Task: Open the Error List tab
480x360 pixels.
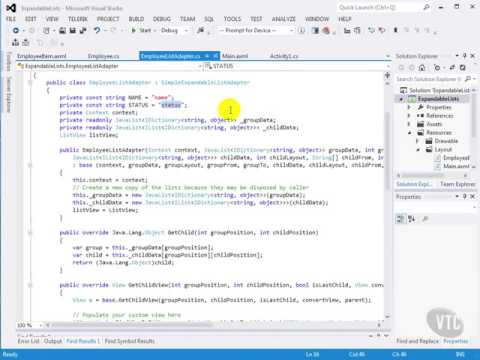Action: (29, 341)
